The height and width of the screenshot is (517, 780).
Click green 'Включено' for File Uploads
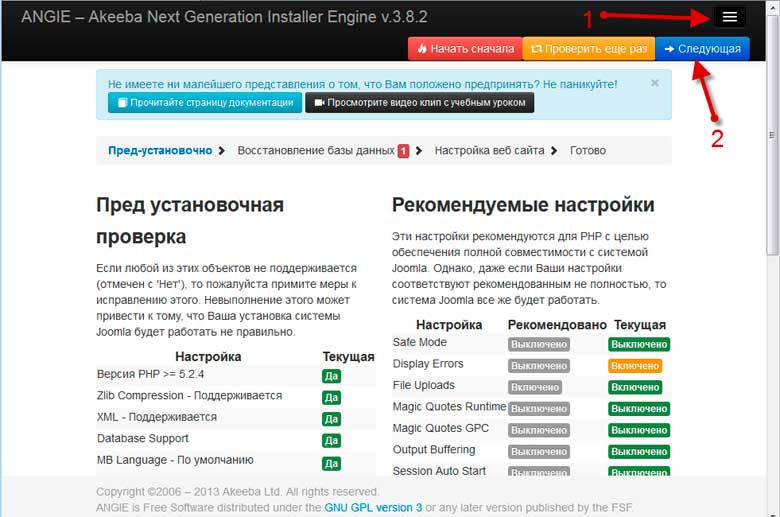635,387
